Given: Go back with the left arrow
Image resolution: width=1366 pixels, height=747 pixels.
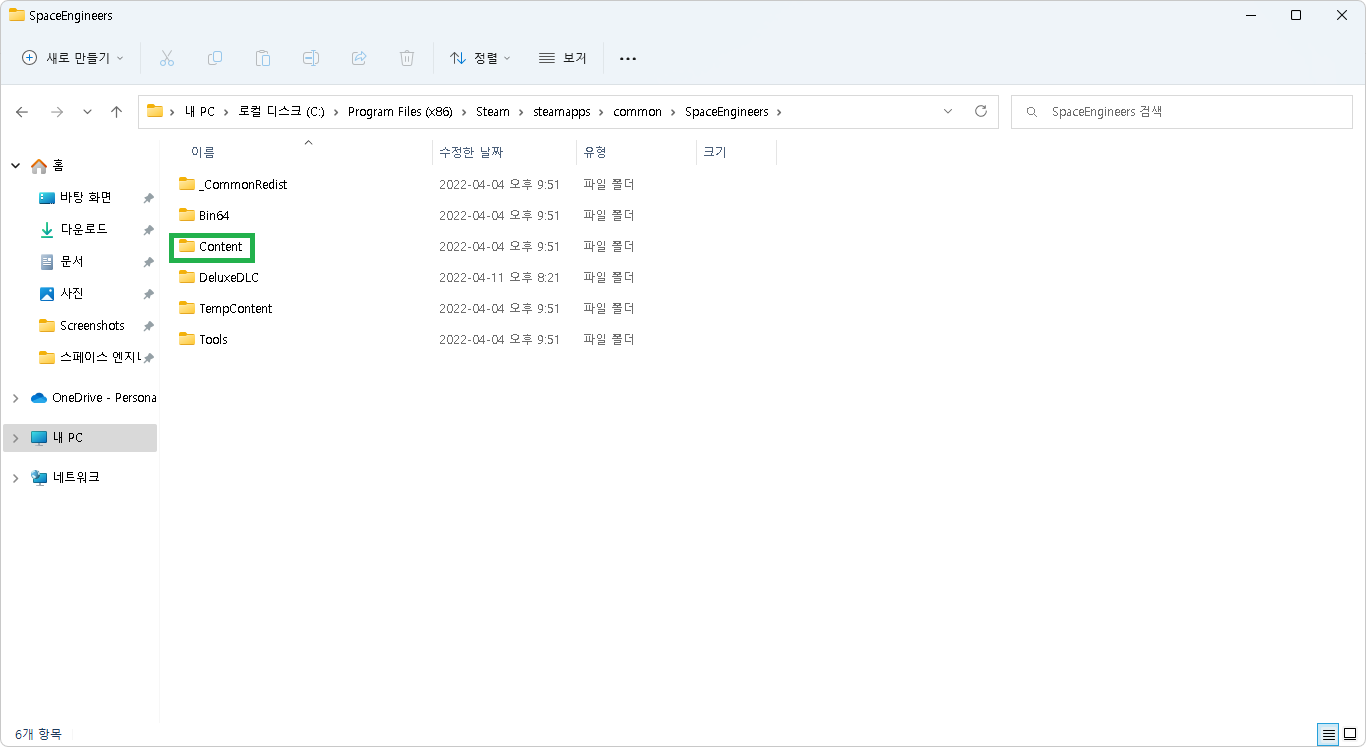Looking at the screenshot, I should click(x=22, y=112).
